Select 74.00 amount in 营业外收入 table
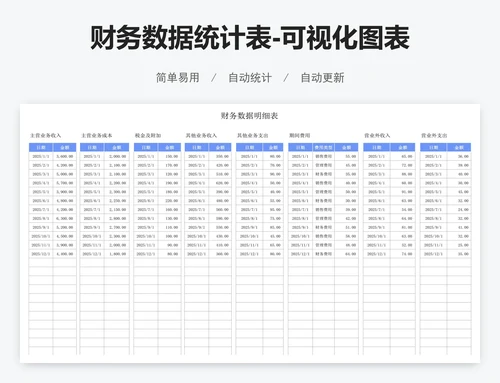 [407, 254]
